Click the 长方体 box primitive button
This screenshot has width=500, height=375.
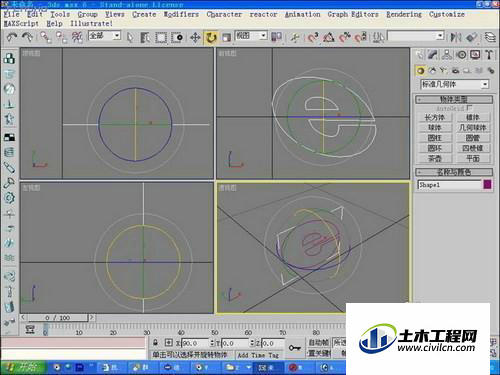(435, 117)
